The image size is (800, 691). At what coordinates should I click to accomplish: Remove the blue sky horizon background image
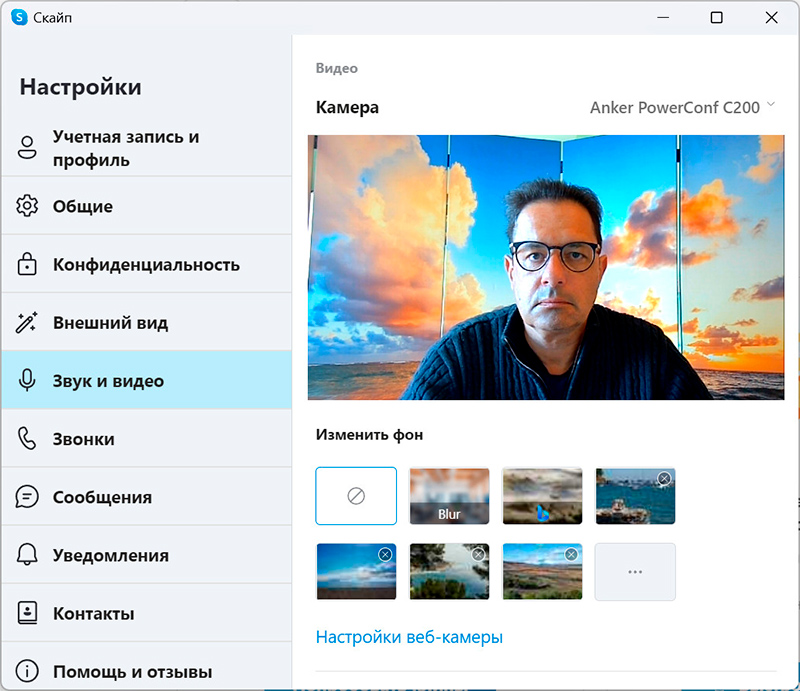[x=385, y=554]
